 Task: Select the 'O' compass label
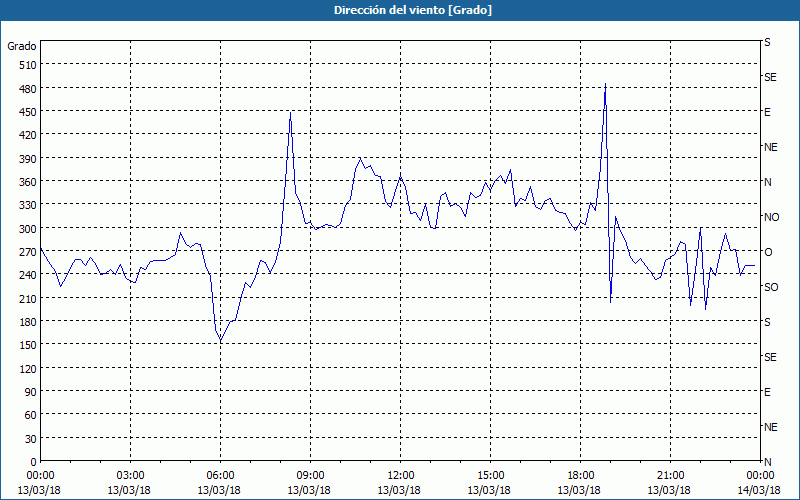click(767, 252)
